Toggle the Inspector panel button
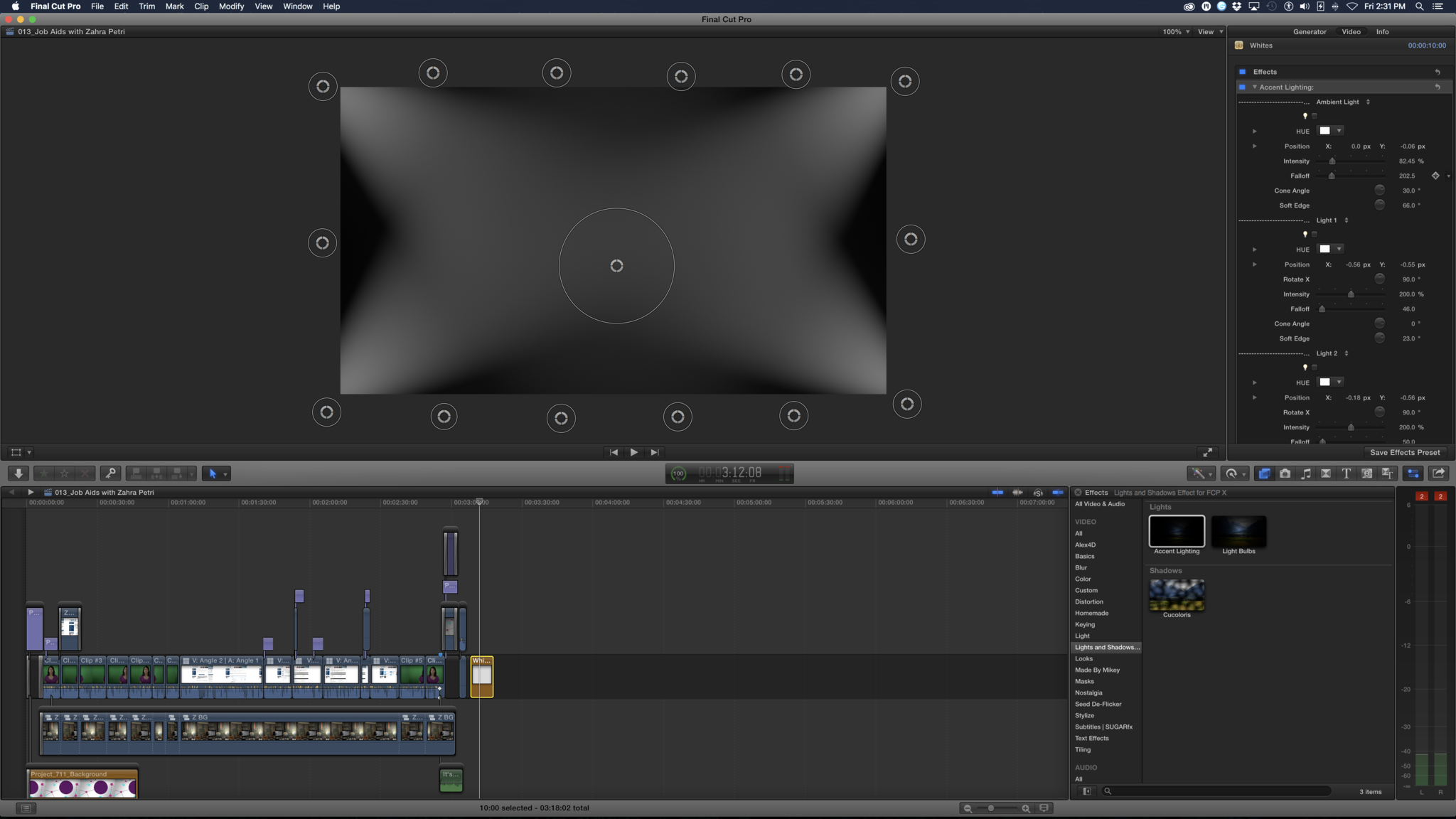The width and height of the screenshot is (1456, 819). point(1413,473)
